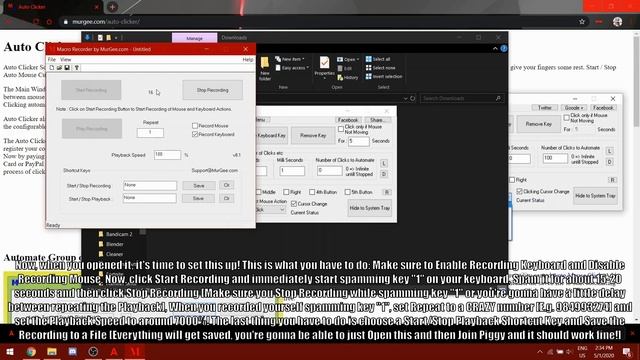This screenshot has width=640, height=360.
Task: Click the Explorer address bar refresh icon
Action: (x=413, y=98)
